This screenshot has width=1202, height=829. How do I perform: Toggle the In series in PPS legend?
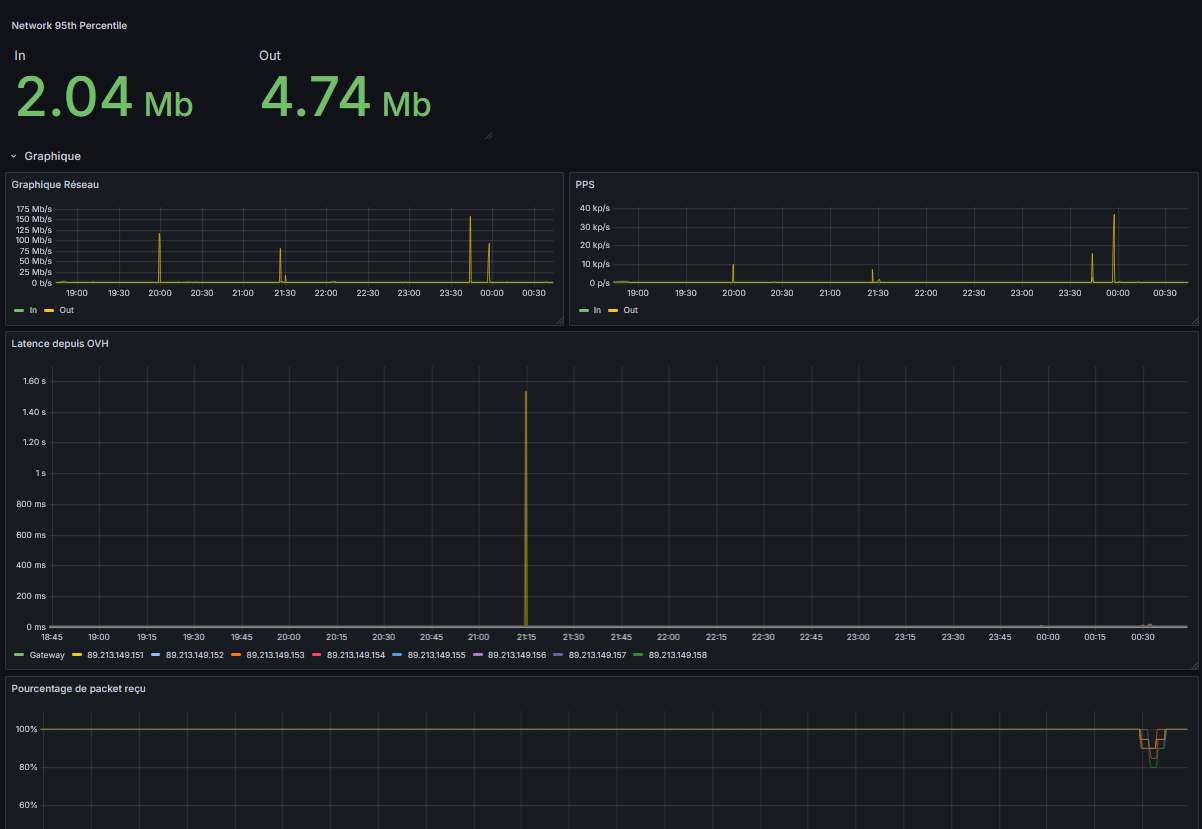tap(597, 310)
